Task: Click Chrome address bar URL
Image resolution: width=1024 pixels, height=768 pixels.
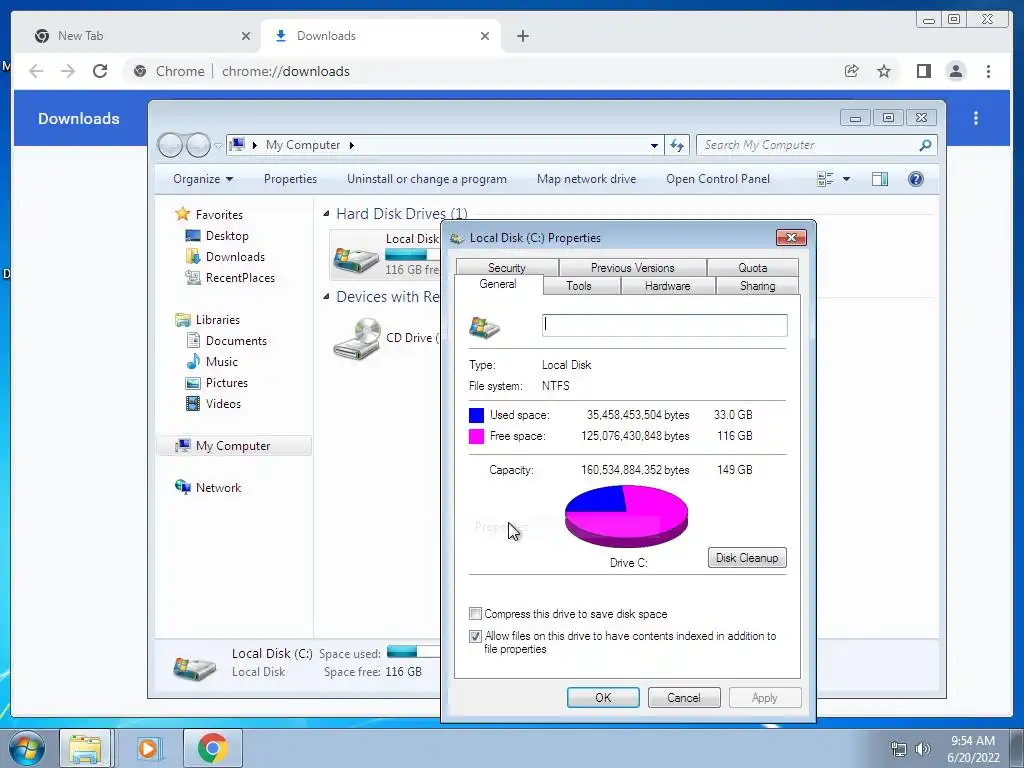Action: pos(285,71)
